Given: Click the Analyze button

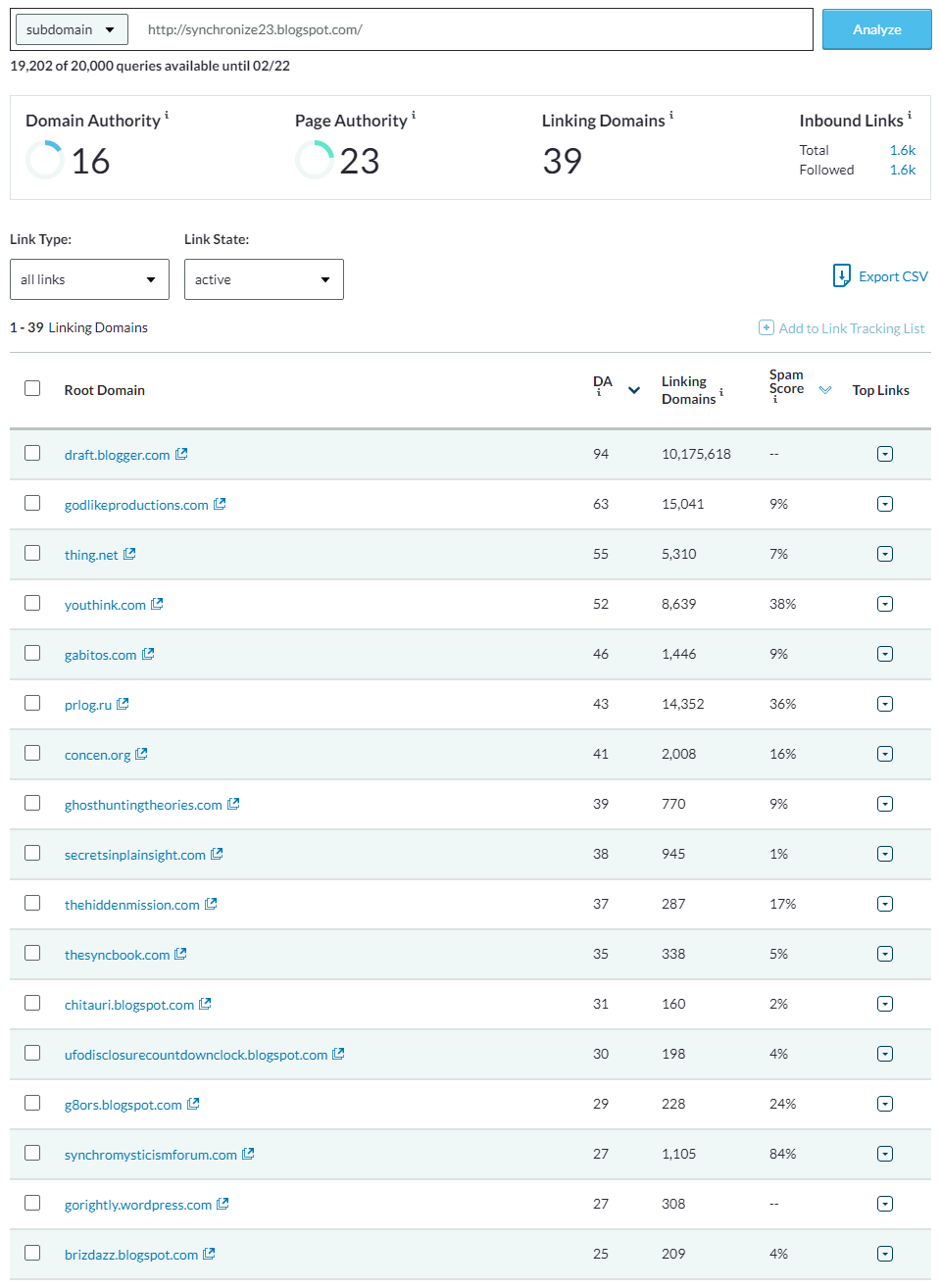Looking at the screenshot, I should (875, 29).
